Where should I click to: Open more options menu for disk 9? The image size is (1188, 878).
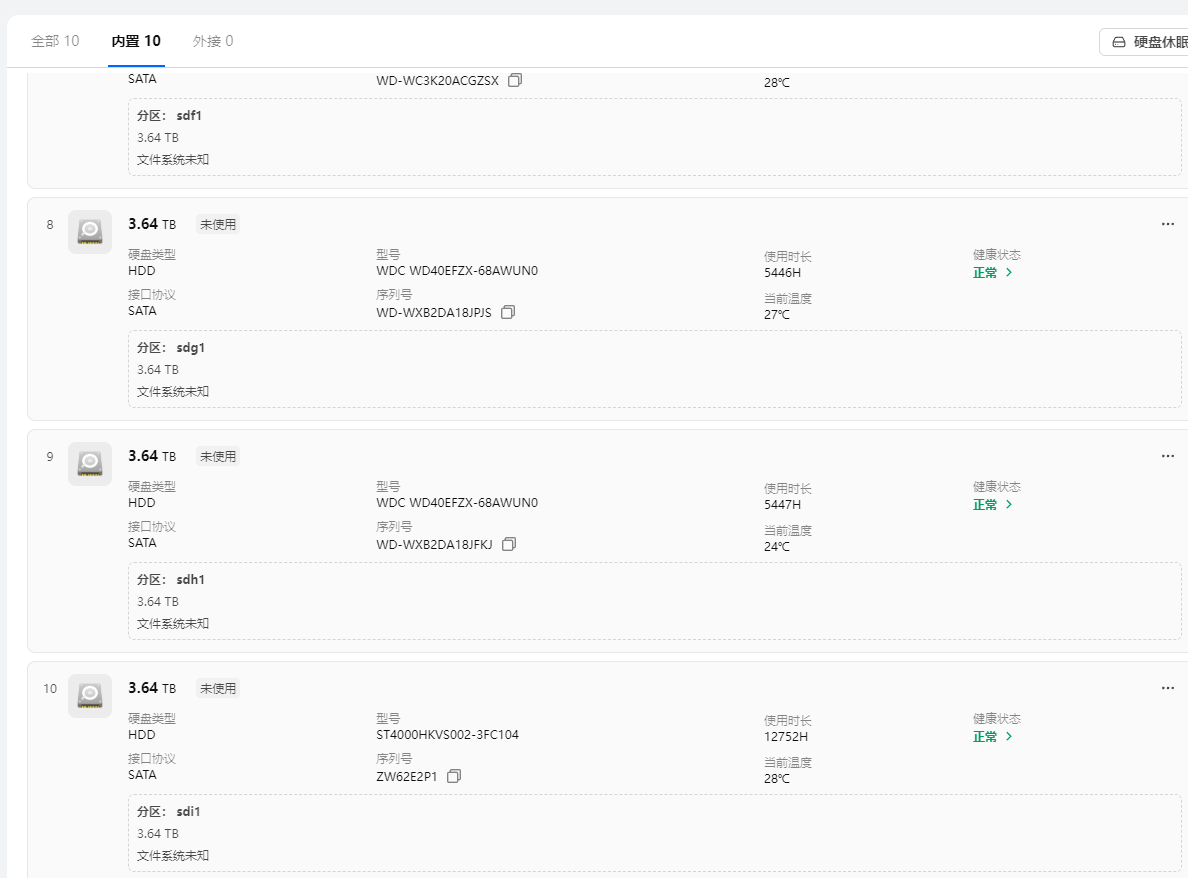[1167, 456]
